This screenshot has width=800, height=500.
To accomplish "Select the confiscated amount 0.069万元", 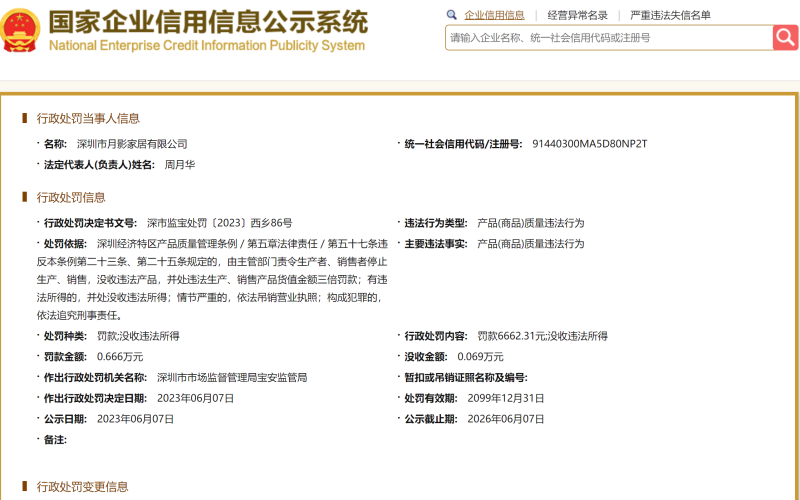I will (480, 357).
